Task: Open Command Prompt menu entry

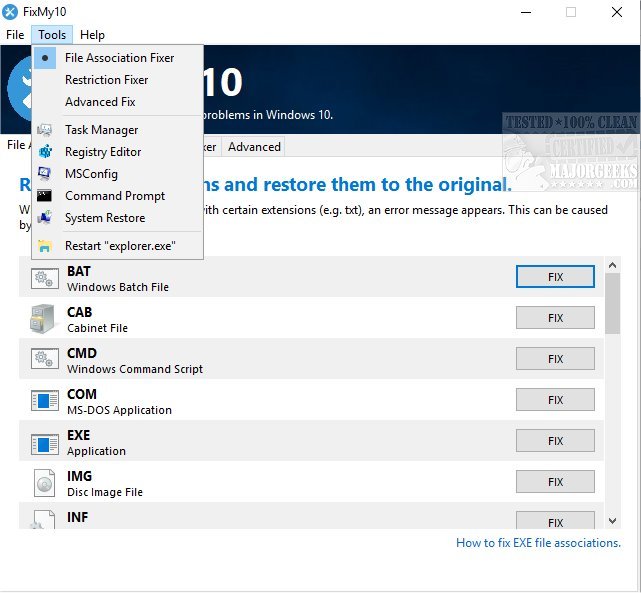Action: 117,196
